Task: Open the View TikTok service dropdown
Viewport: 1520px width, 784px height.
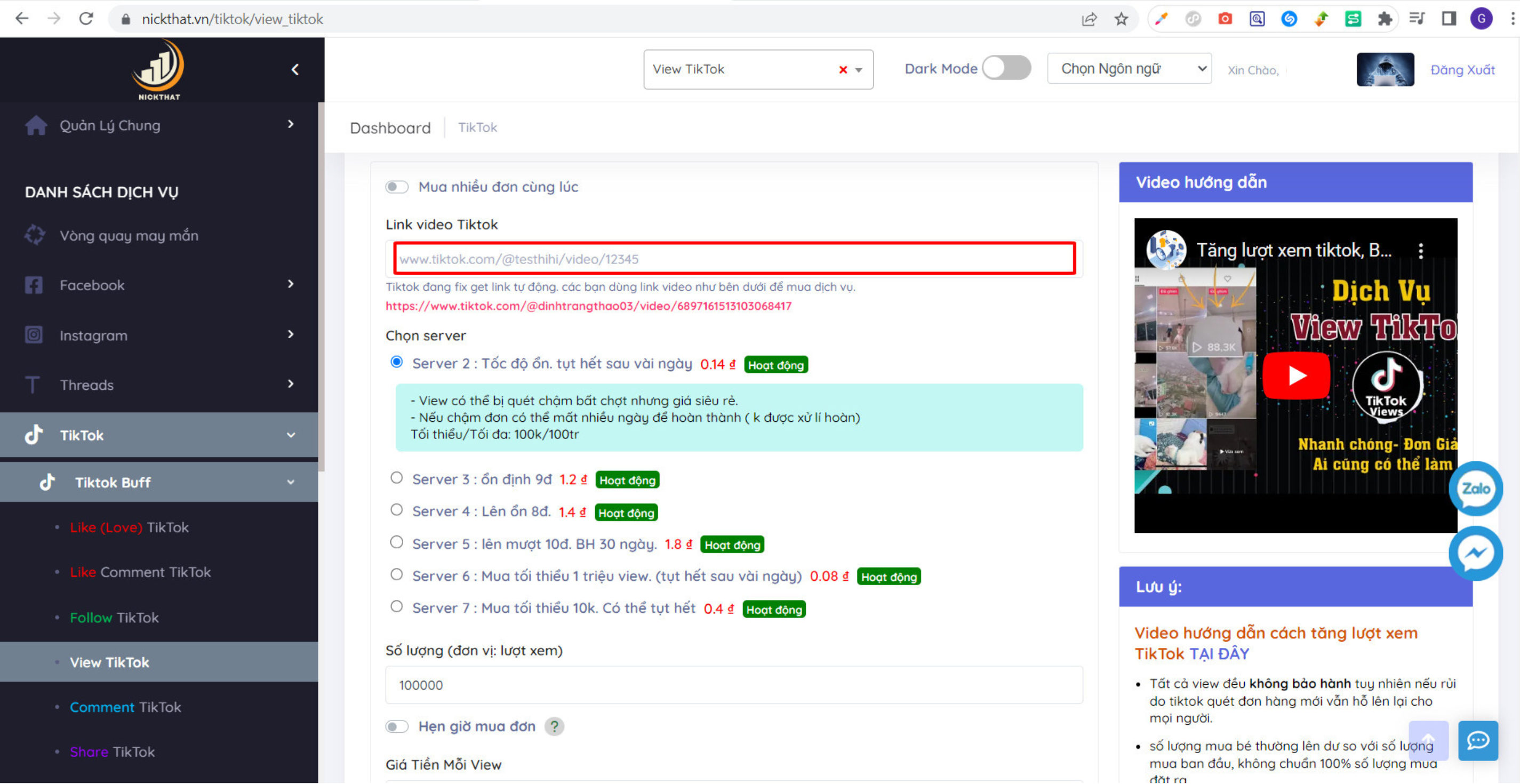Action: click(758, 70)
